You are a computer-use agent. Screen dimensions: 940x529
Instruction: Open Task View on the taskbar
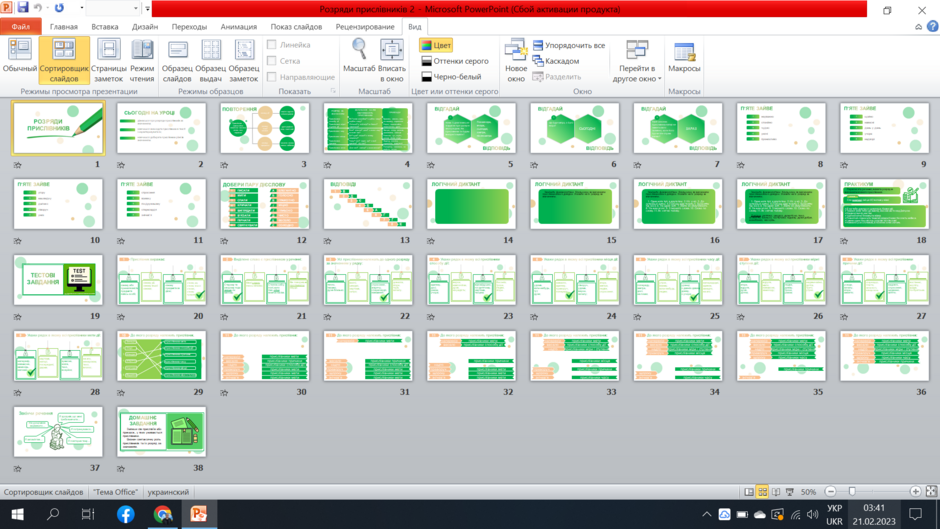pyautogui.click(x=88, y=514)
